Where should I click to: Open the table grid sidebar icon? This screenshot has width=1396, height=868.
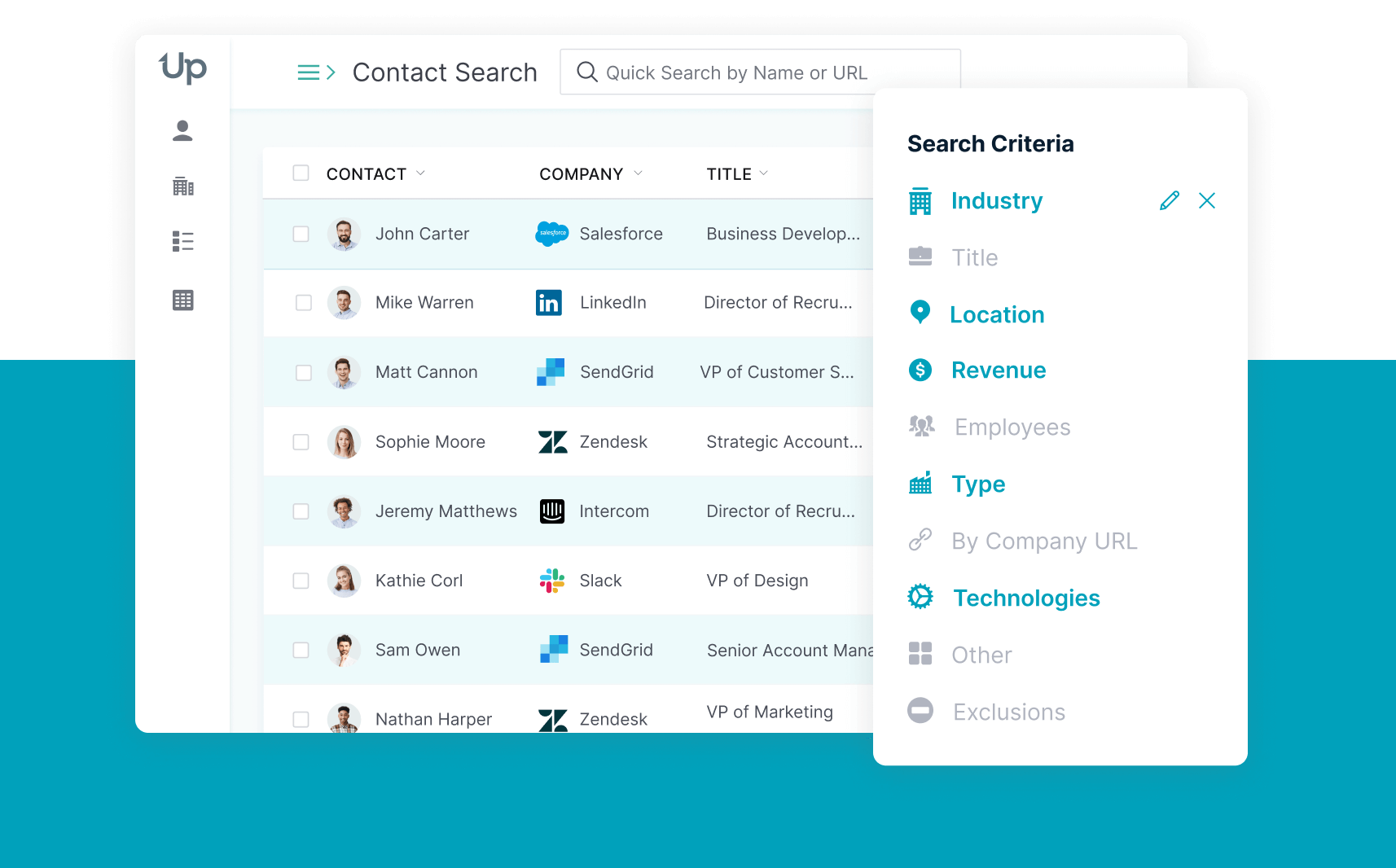[182, 300]
